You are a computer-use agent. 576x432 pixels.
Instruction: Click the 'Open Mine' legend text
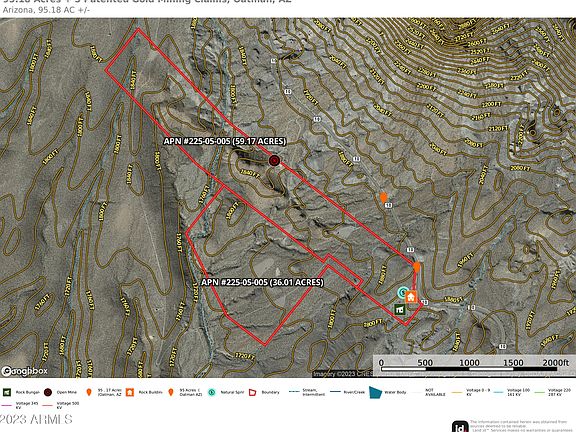point(67,392)
